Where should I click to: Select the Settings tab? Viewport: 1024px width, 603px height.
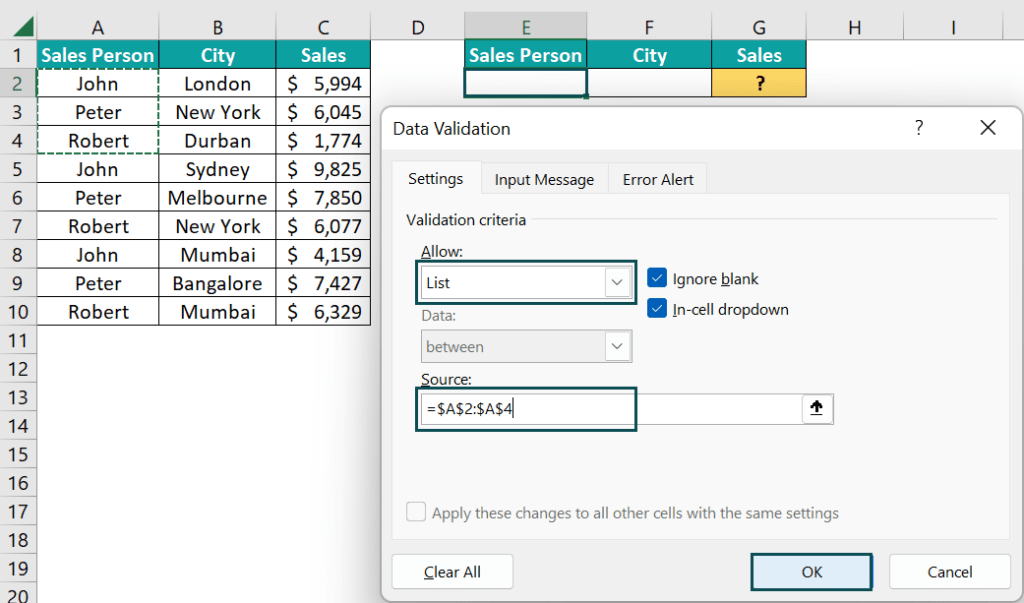[x=436, y=179]
